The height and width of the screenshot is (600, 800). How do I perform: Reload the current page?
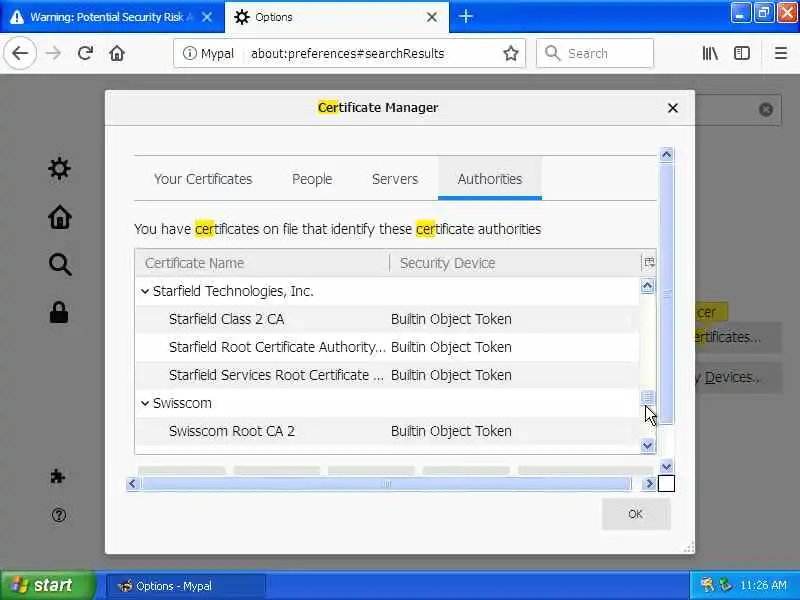click(x=85, y=53)
